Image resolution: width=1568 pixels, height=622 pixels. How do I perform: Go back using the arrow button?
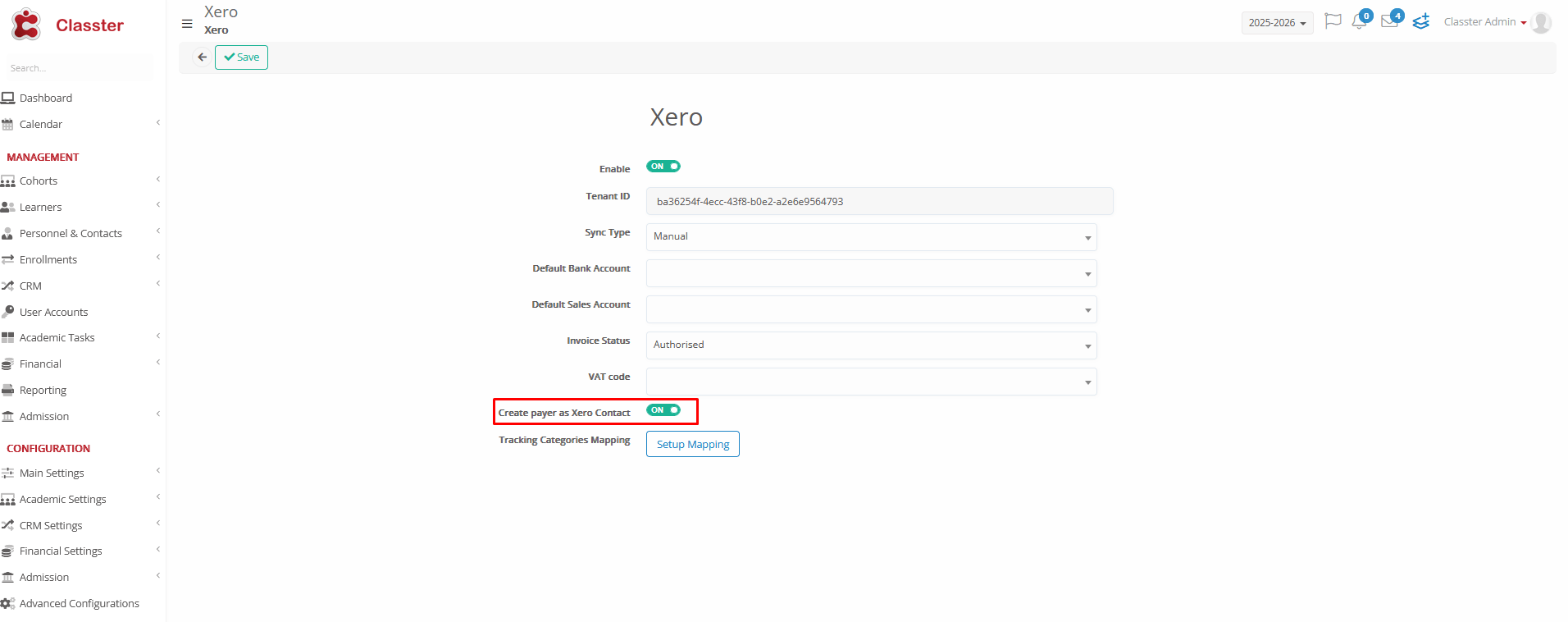point(202,57)
